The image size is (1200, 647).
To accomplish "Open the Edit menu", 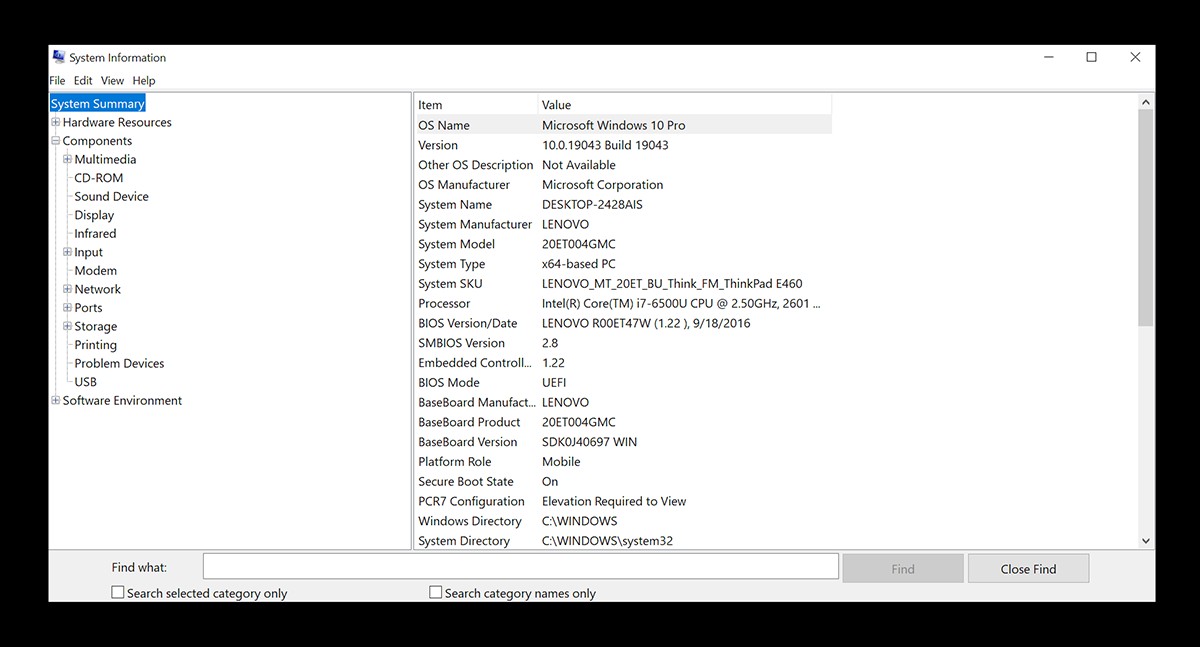I will point(83,80).
